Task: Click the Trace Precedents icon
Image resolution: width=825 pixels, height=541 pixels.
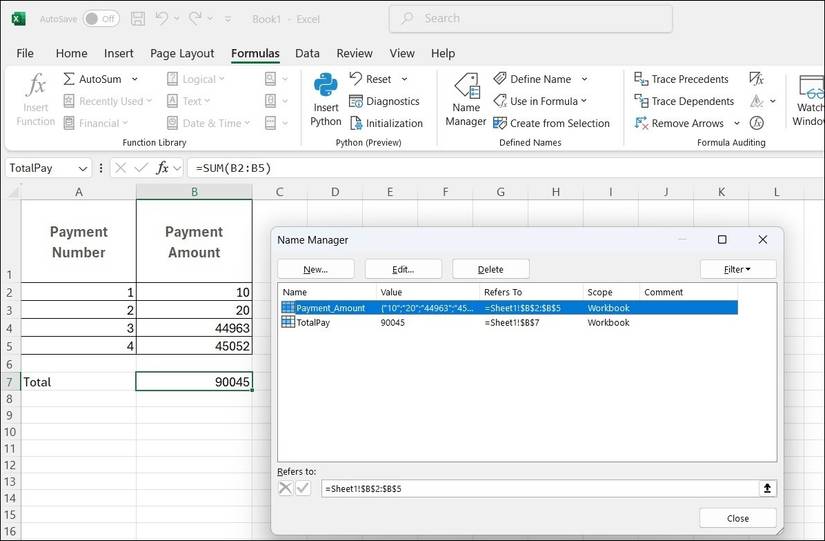Action: tap(641, 79)
